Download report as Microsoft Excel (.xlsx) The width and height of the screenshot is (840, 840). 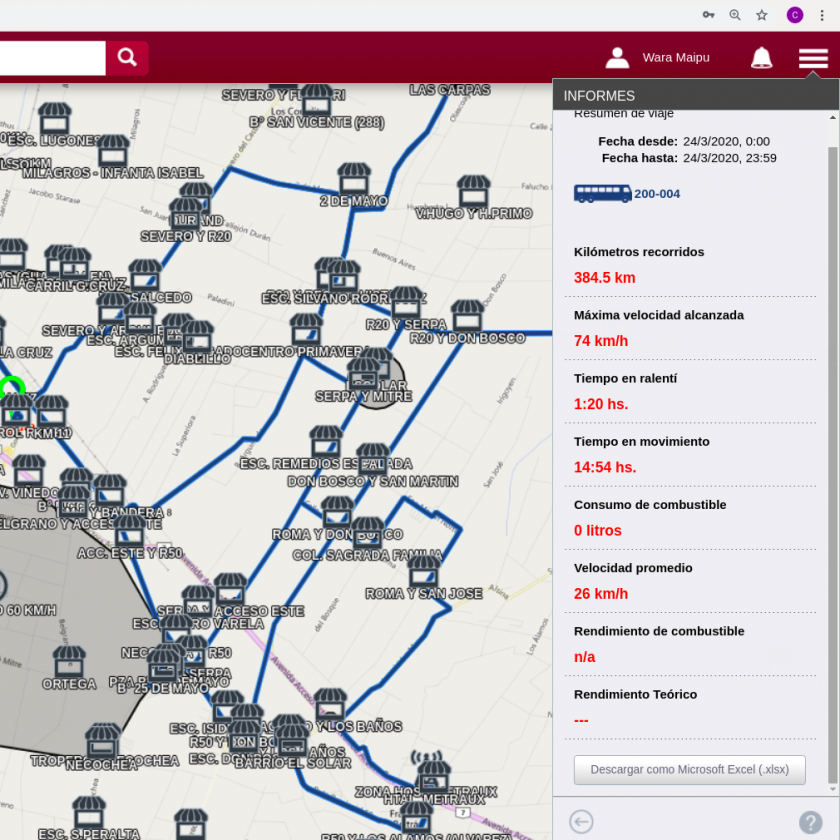(689, 770)
